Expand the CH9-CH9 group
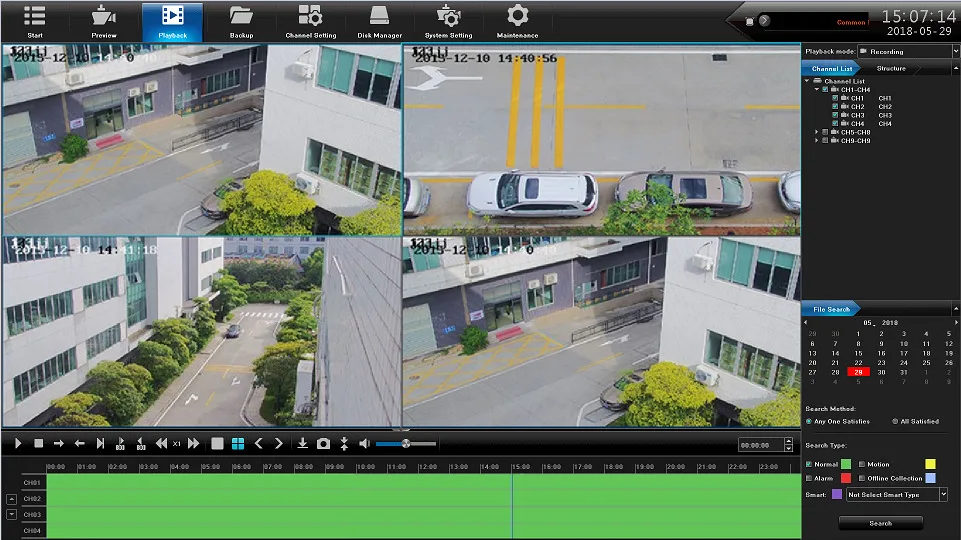 (x=816, y=140)
